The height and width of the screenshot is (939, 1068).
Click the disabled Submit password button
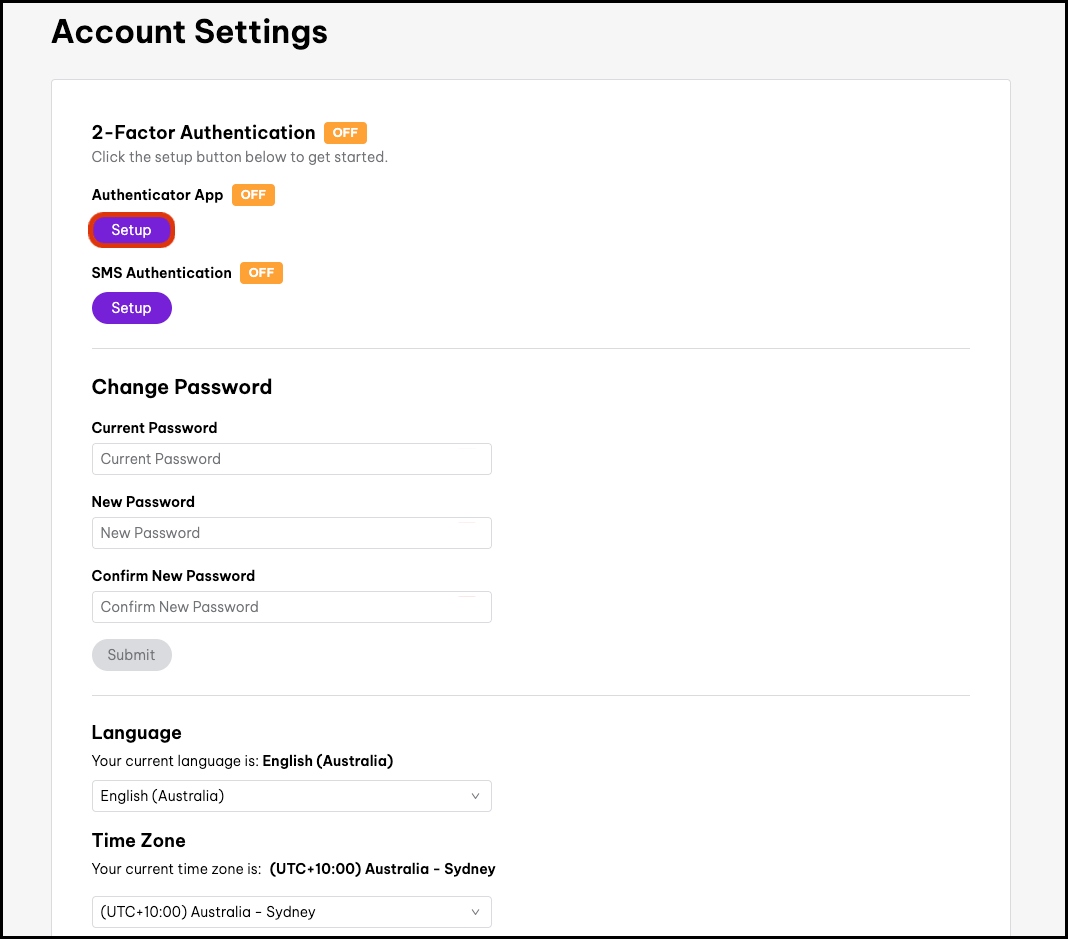(132, 655)
